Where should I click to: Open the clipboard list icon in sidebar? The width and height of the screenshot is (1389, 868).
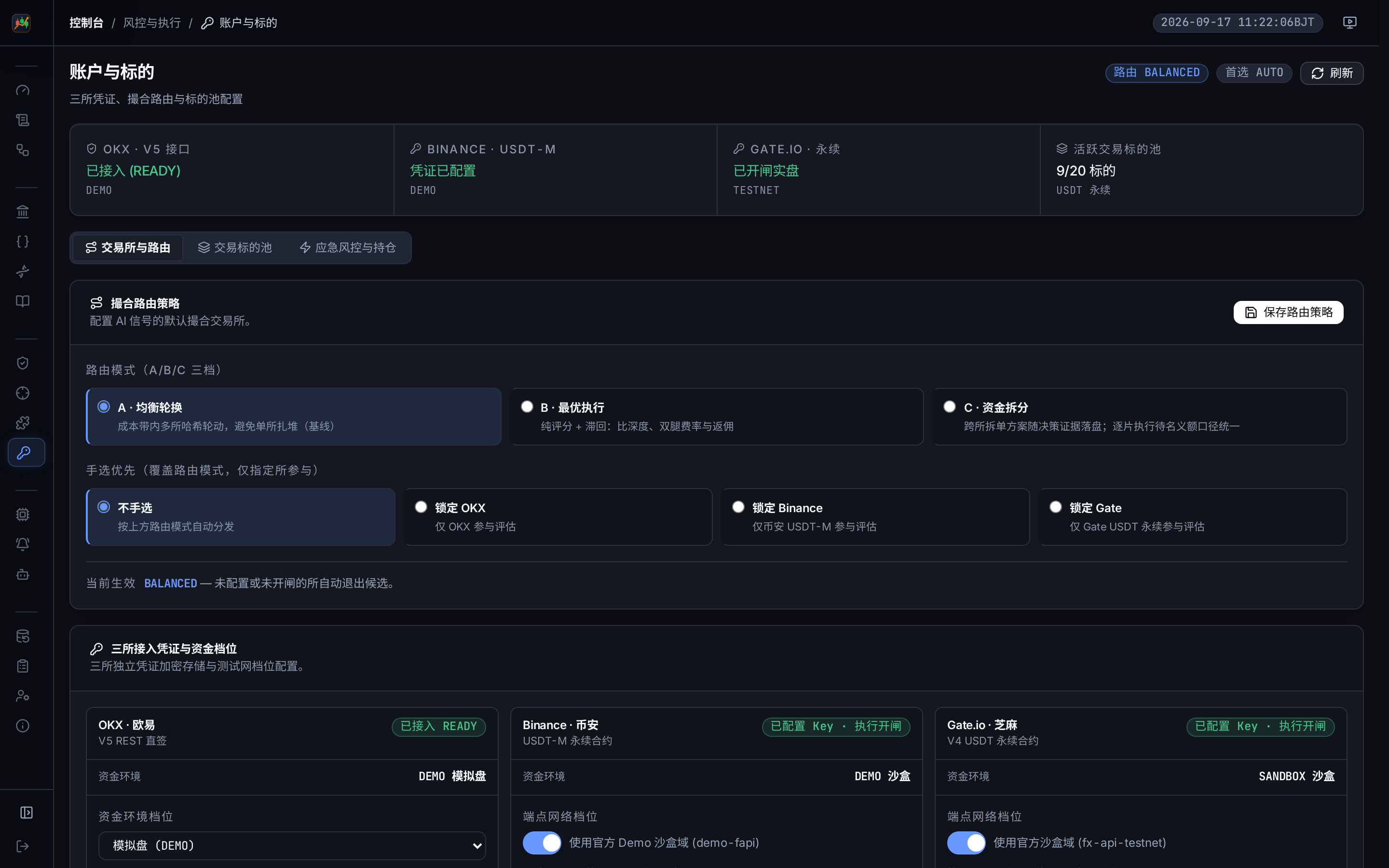pyautogui.click(x=23, y=666)
